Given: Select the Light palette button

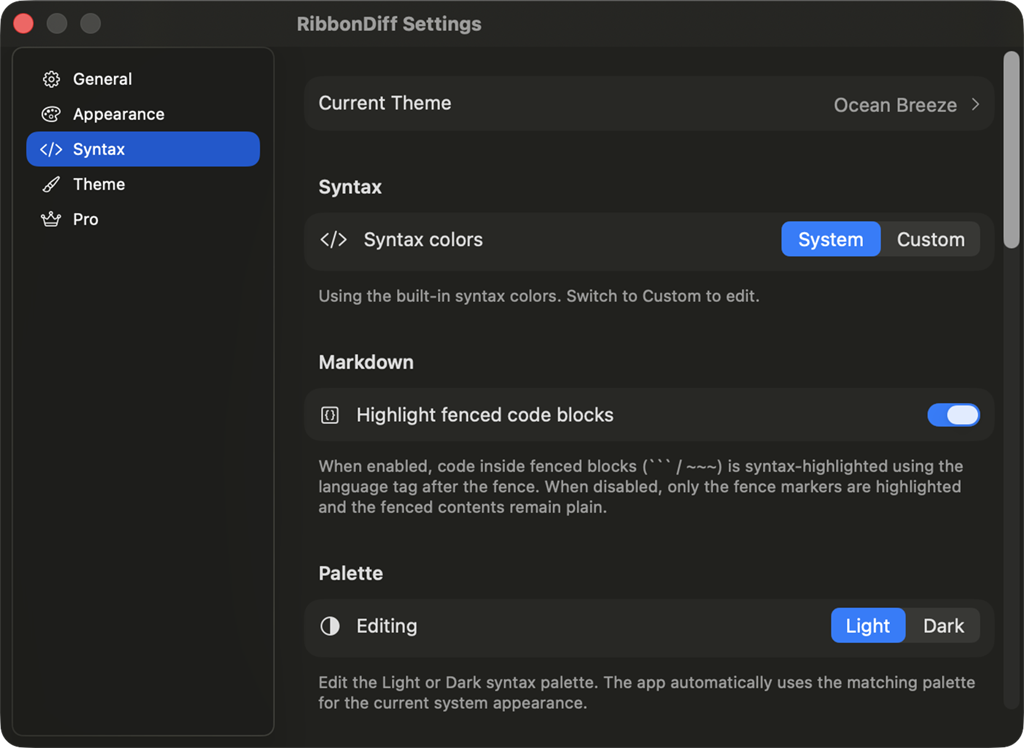Looking at the screenshot, I should 867,626.
